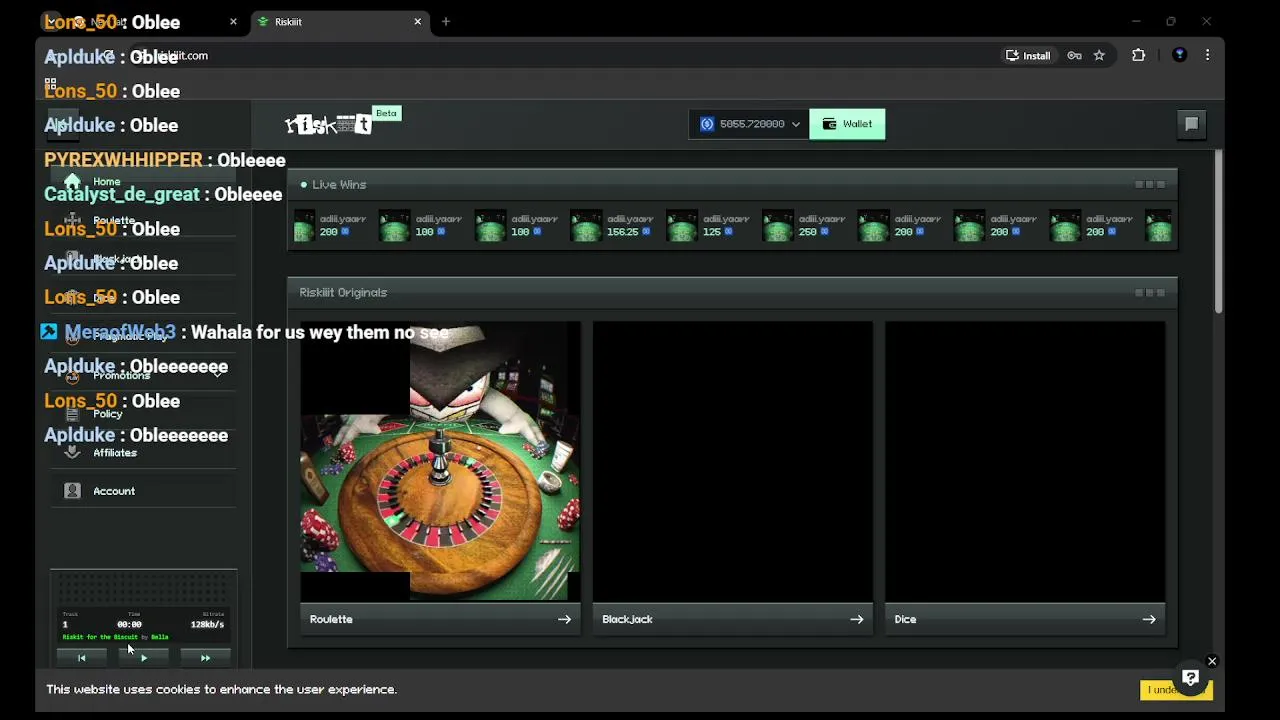Click the Riskiiit logo
The height and width of the screenshot is (720, 1280).
328,124
